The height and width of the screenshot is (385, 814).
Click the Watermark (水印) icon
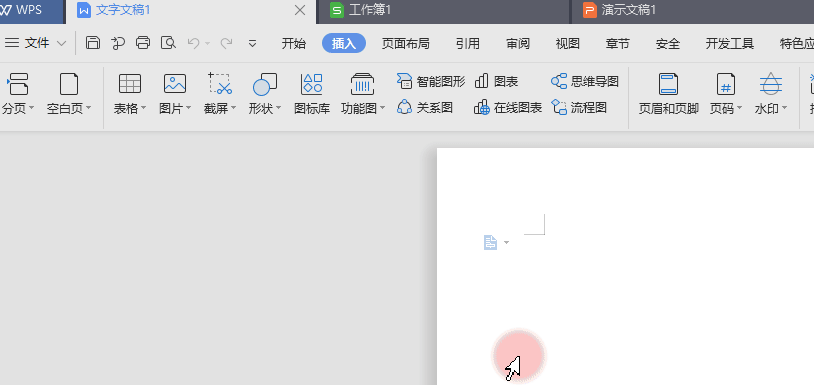point(771,84)
